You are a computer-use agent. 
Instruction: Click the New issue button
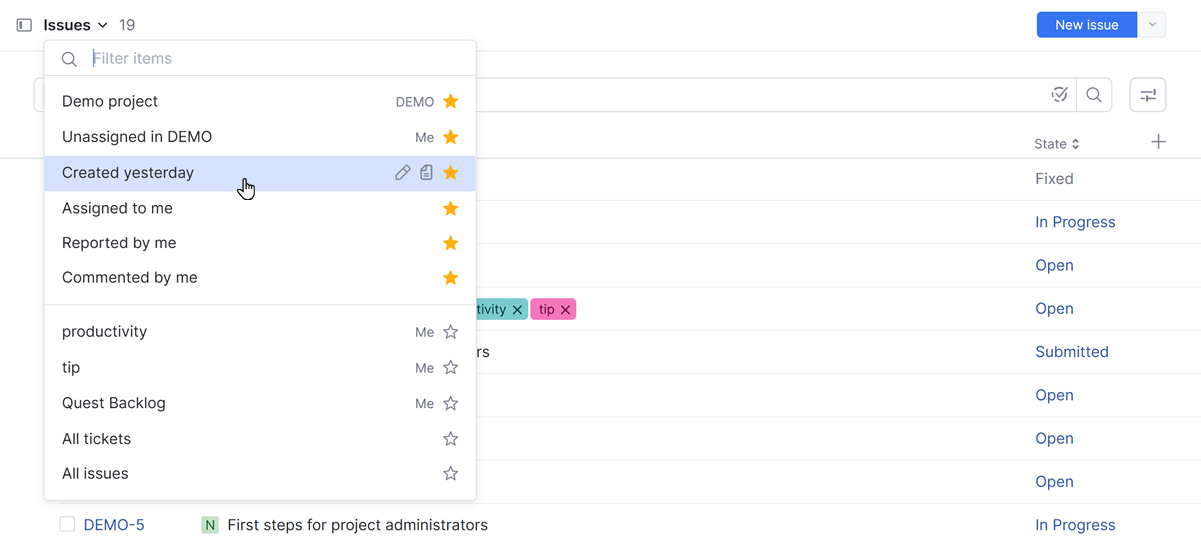pos(1086,25)
